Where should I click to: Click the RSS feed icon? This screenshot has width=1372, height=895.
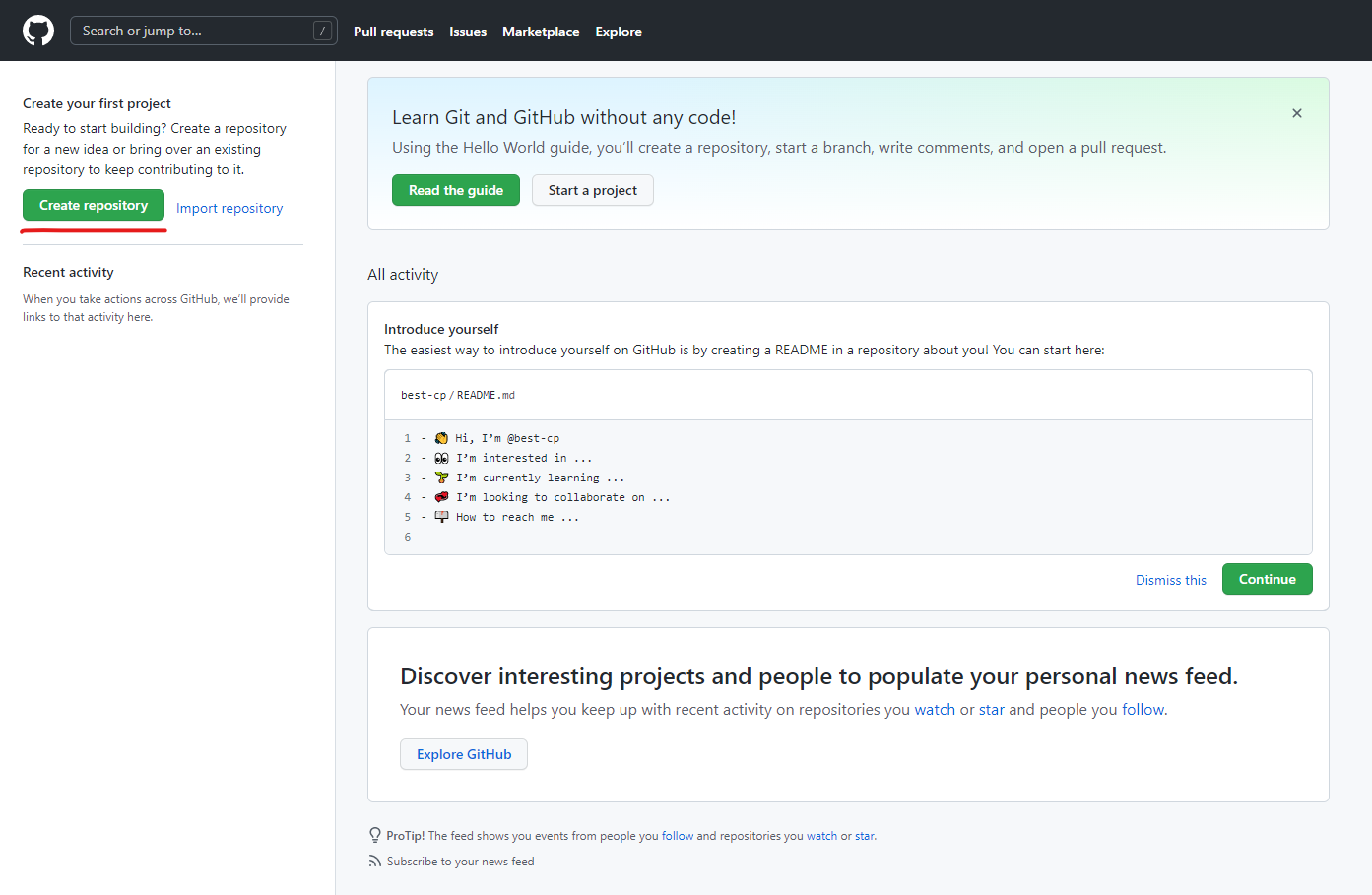[x=375, y=861]
